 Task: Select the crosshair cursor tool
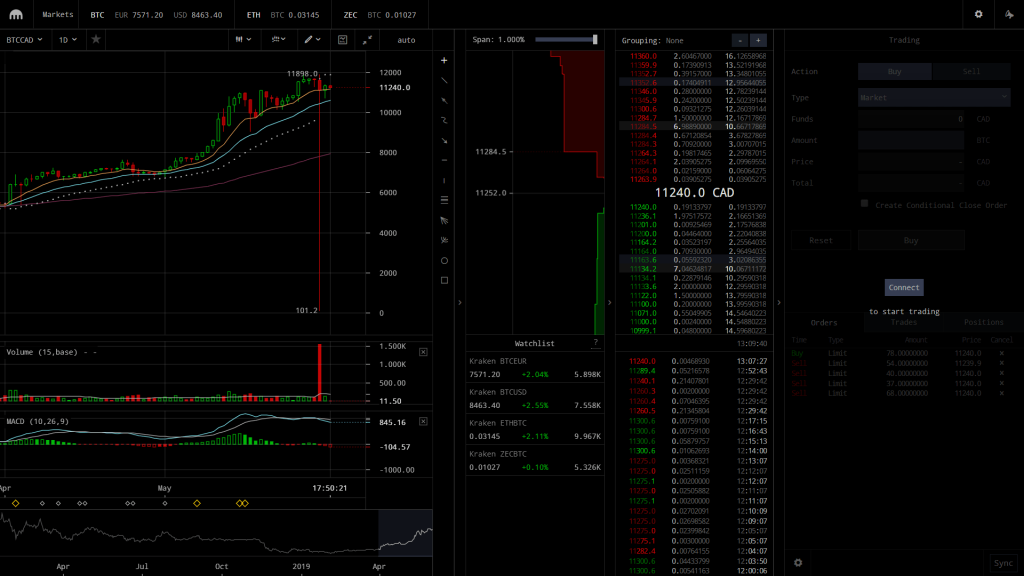click(444, 60)
